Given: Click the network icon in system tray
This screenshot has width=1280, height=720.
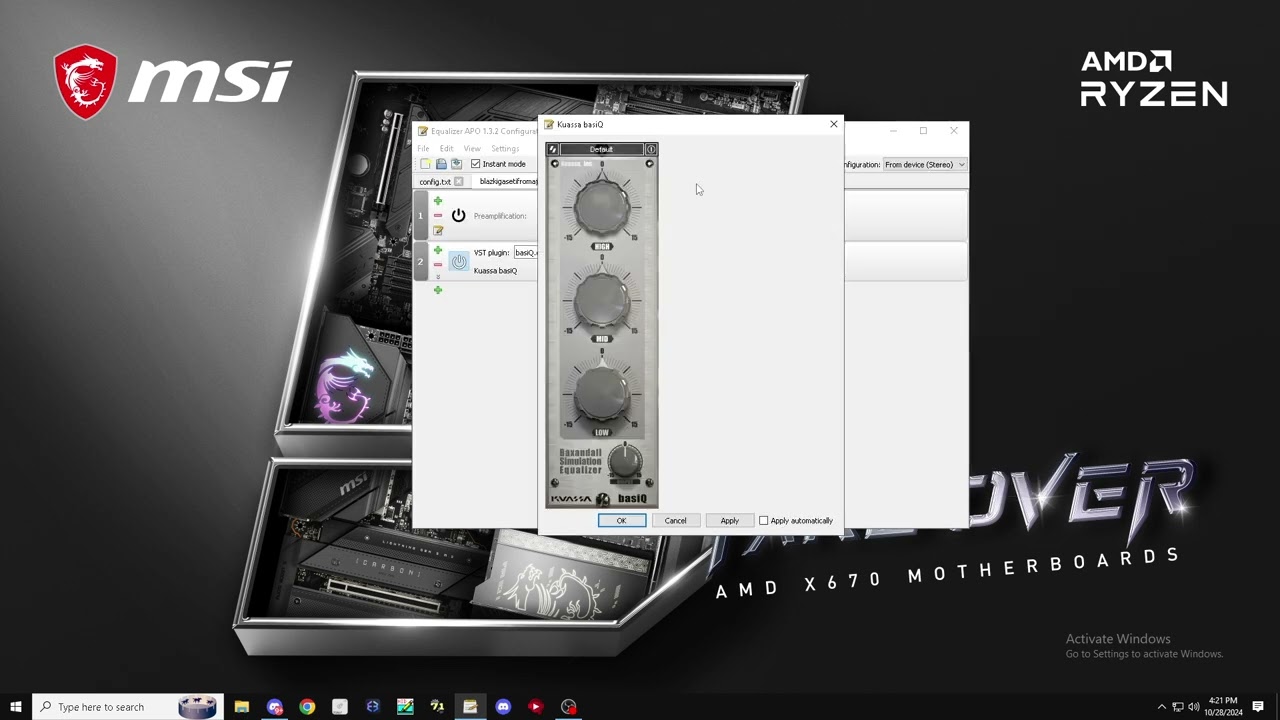Looking at the screenshot, I should [x=1177, y=707].
